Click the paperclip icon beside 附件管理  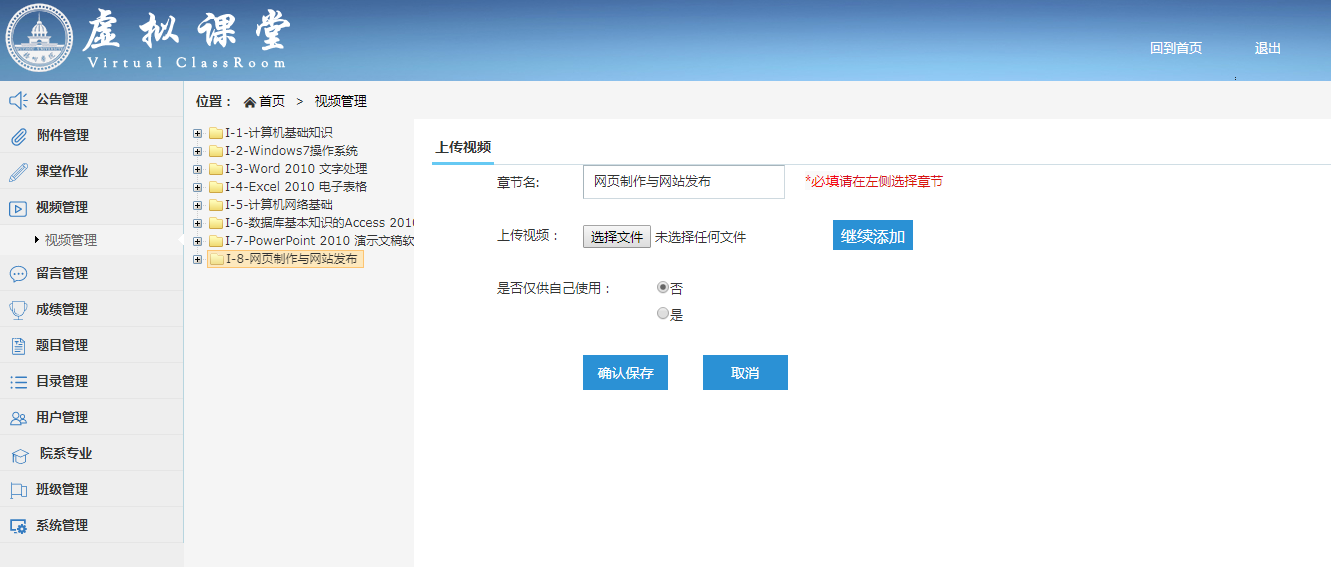pyautogui.click(x=18, y=136)
